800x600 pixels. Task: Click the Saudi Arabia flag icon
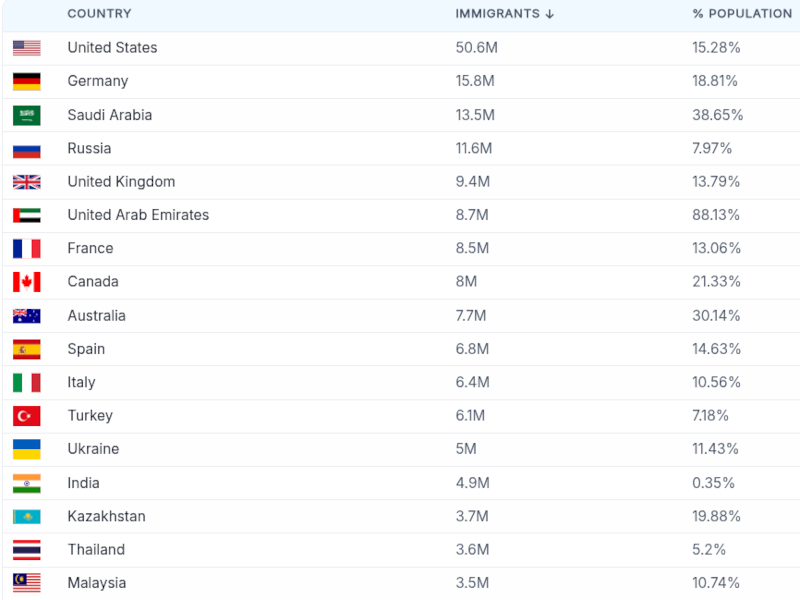[27, 115]
